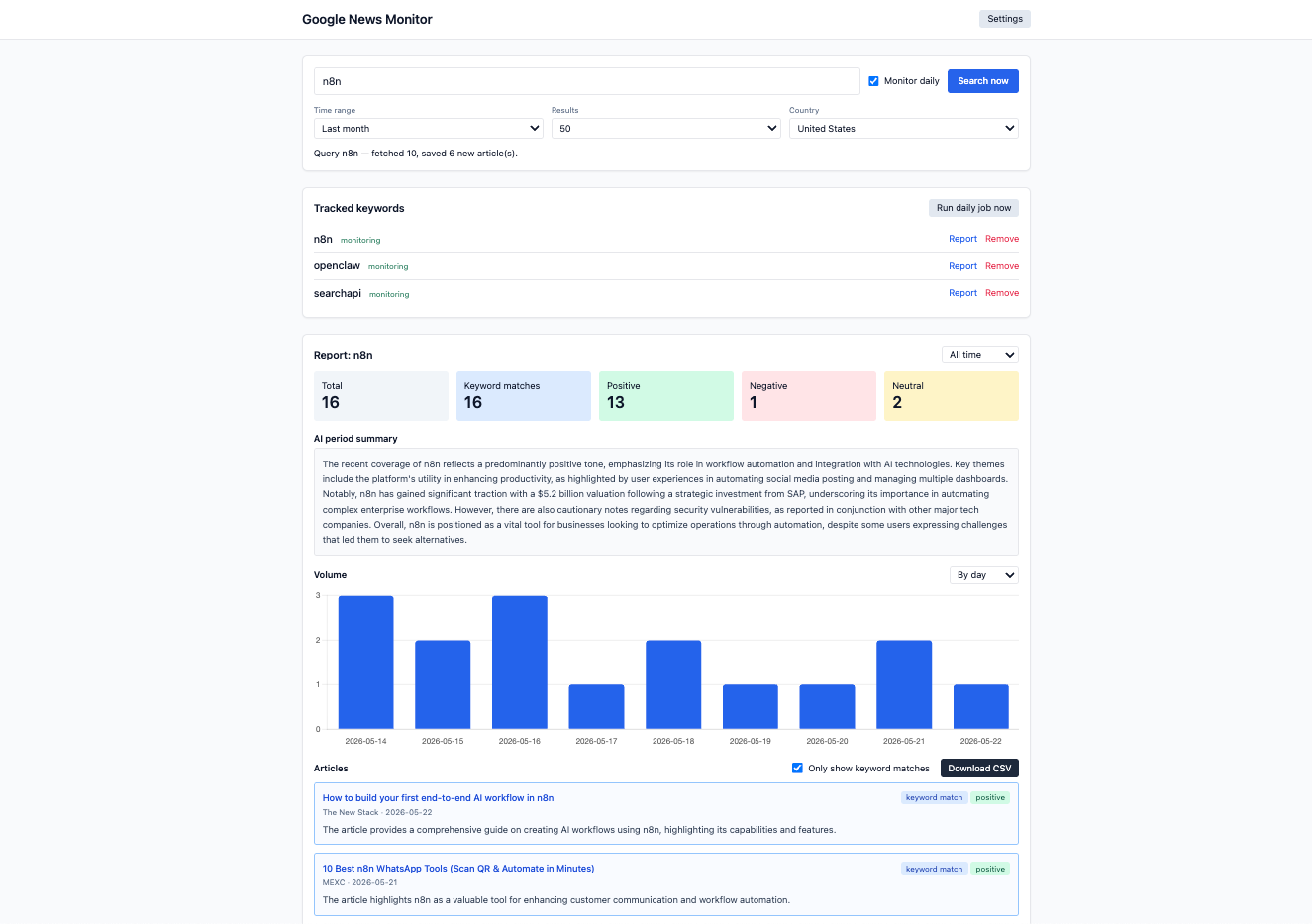Open Report link for n8n keyword
This screenshot has height=924, width=1312.
click(x=962, y=239)
